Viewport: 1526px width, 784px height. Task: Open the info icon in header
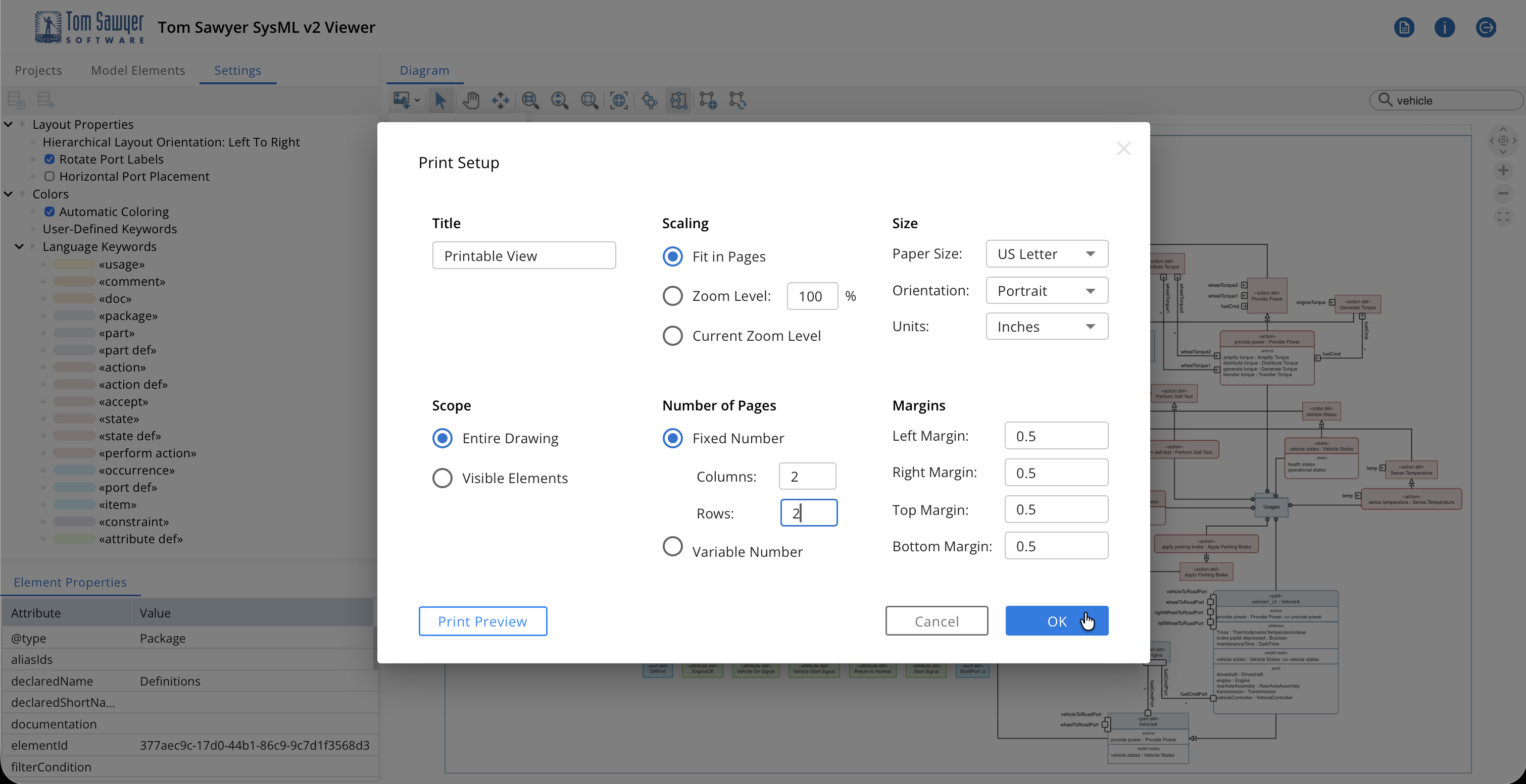pyautogui.click(x=1444, y=27)
